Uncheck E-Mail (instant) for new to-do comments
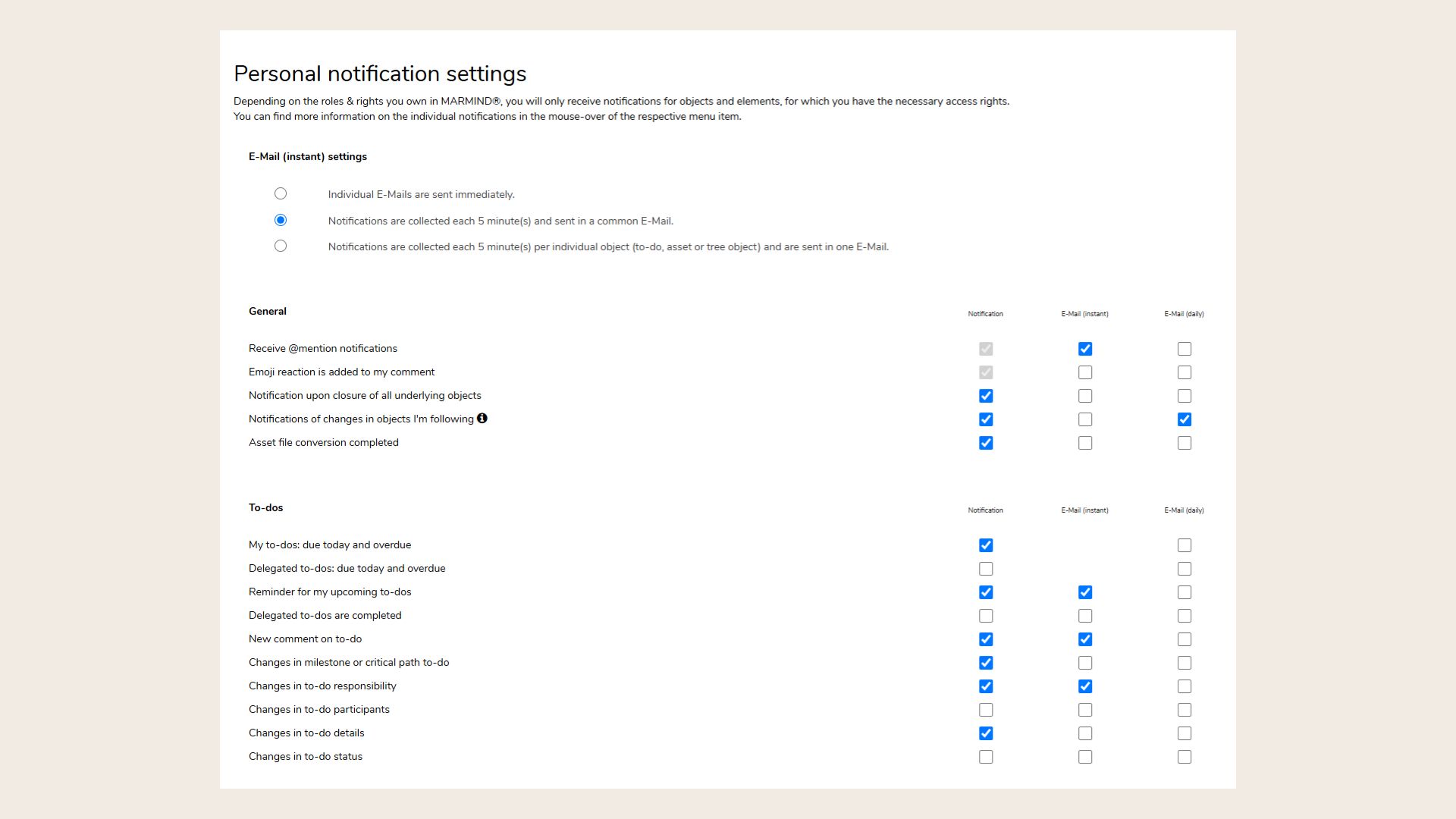 [x=1085, y=639]
